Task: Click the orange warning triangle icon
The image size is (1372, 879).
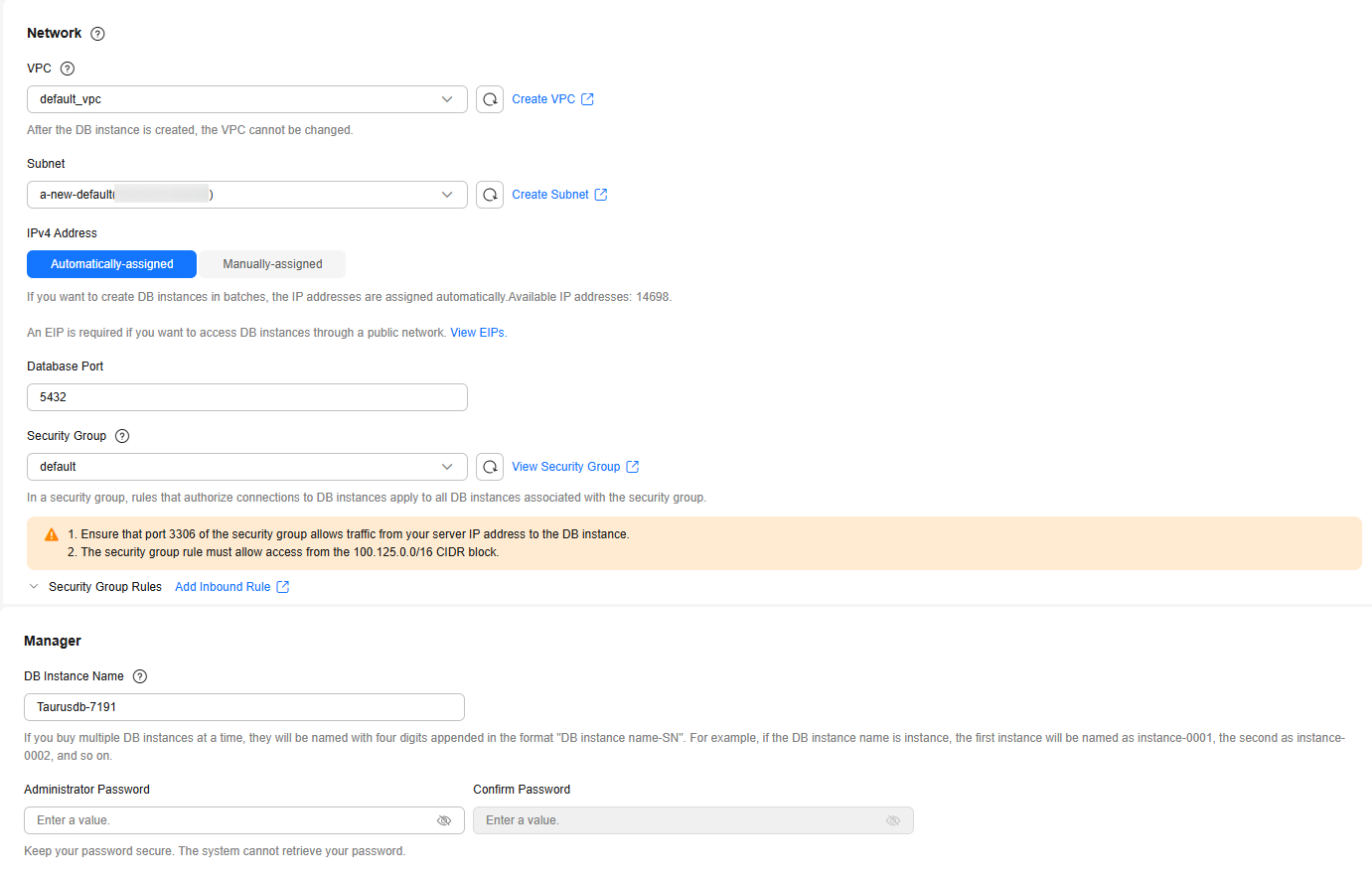Action: (x=52, y=534)
